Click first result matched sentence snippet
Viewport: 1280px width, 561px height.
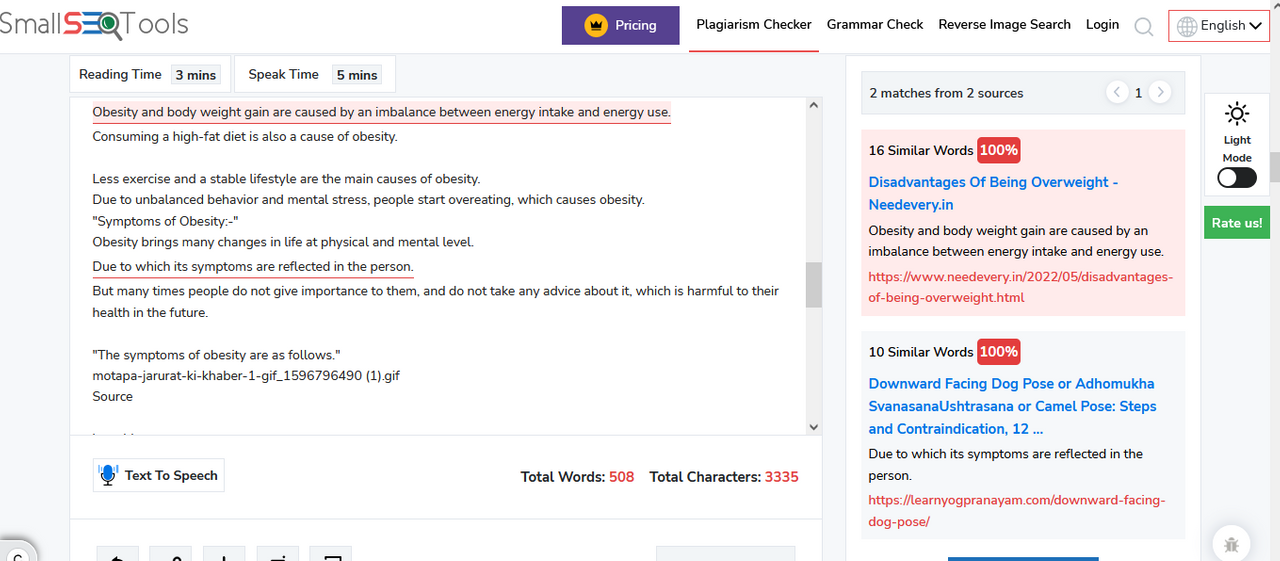click(1016, 241)
